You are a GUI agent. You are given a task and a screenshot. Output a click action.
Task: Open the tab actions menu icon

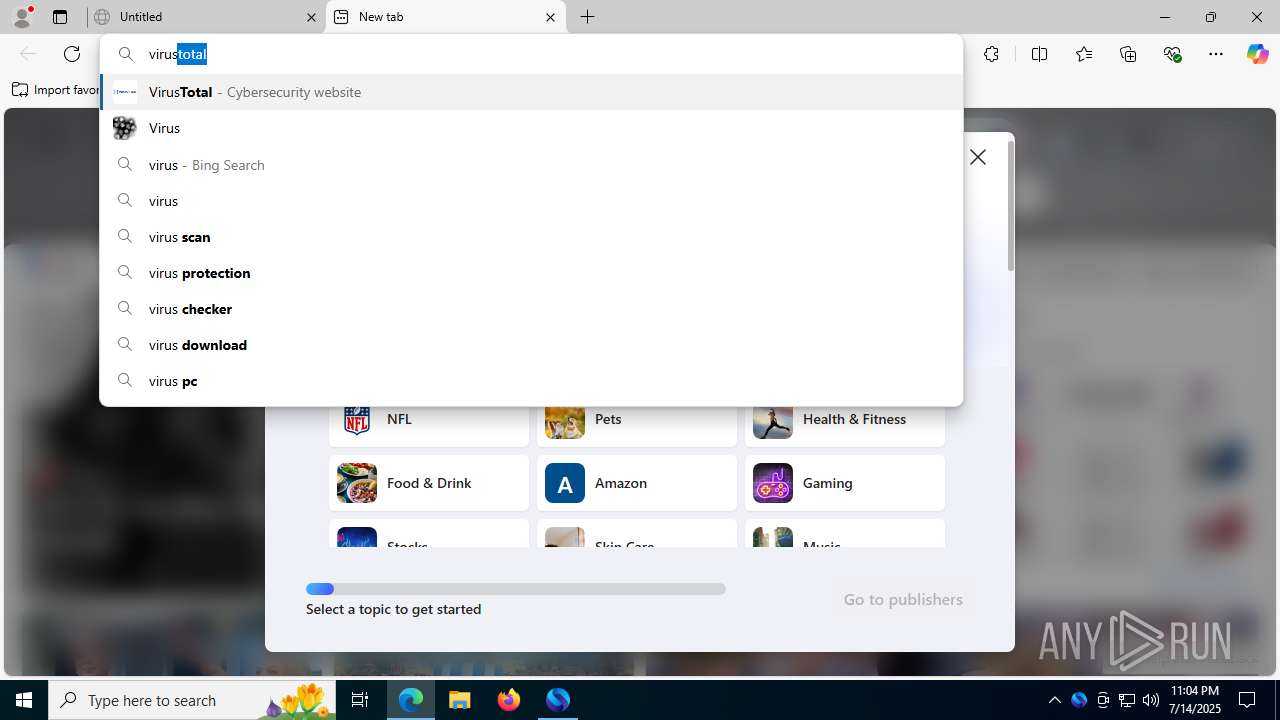(x=60, y=17)
